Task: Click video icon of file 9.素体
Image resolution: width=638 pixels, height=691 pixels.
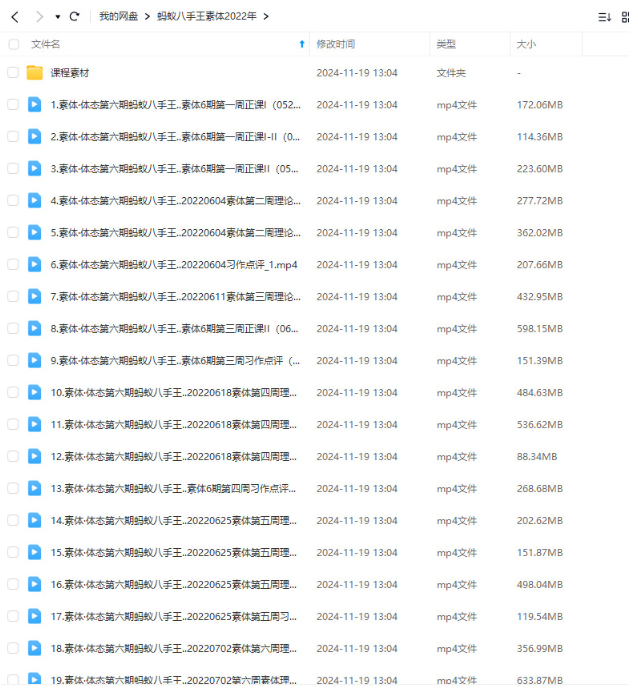Action: (x=34, y=360)
